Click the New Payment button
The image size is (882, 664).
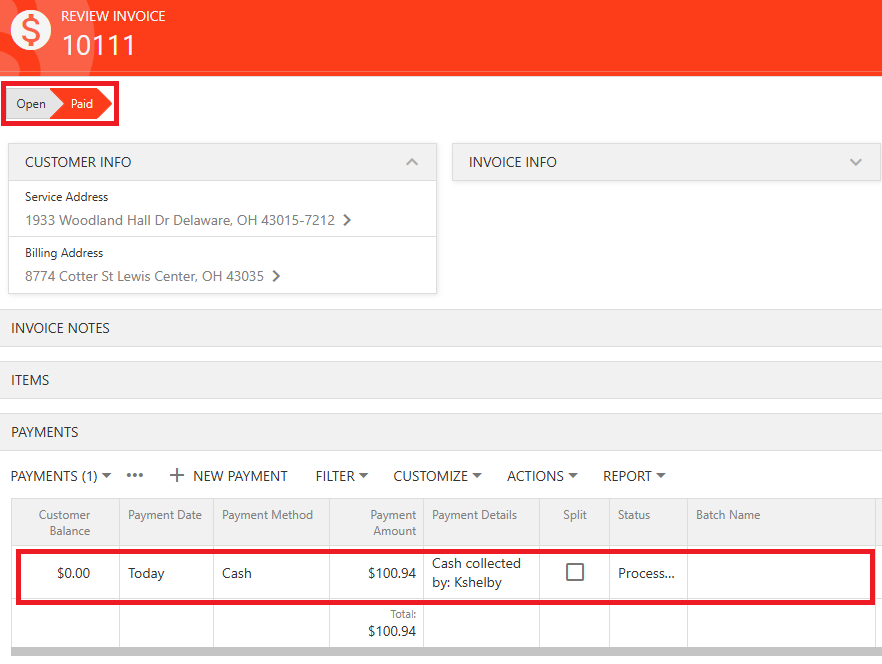pyautogui.click(x=228, y=476)
